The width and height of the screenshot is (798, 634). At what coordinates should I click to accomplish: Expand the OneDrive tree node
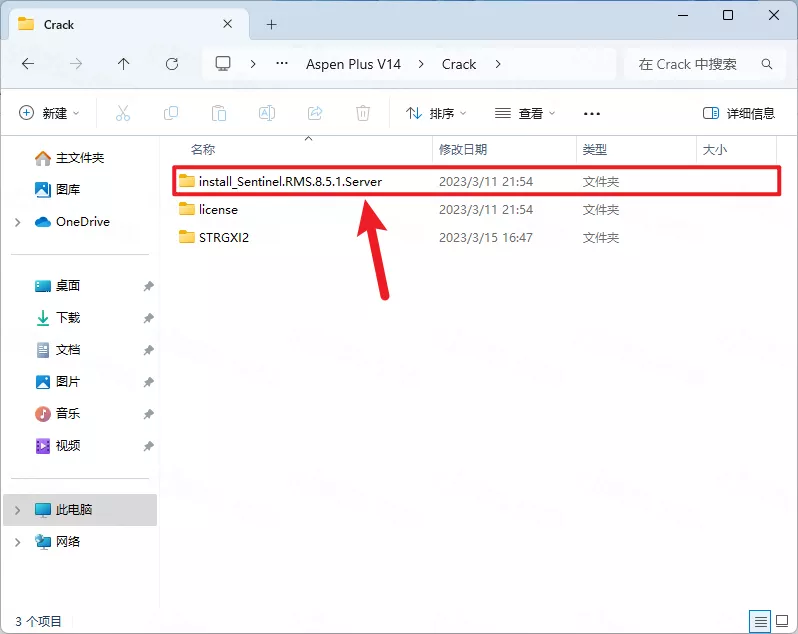pos(17,222)
